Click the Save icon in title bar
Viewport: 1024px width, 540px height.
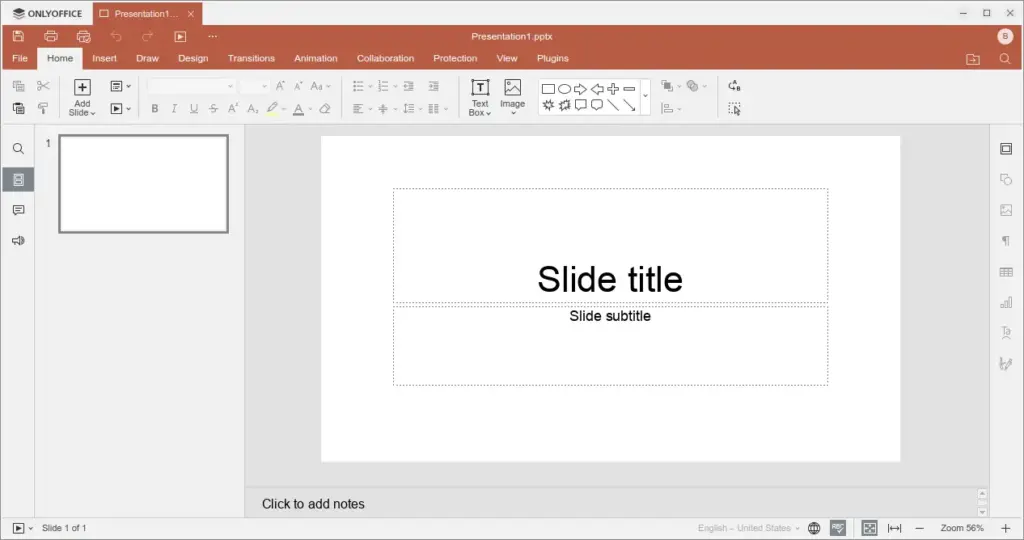(x=18, y=37)
